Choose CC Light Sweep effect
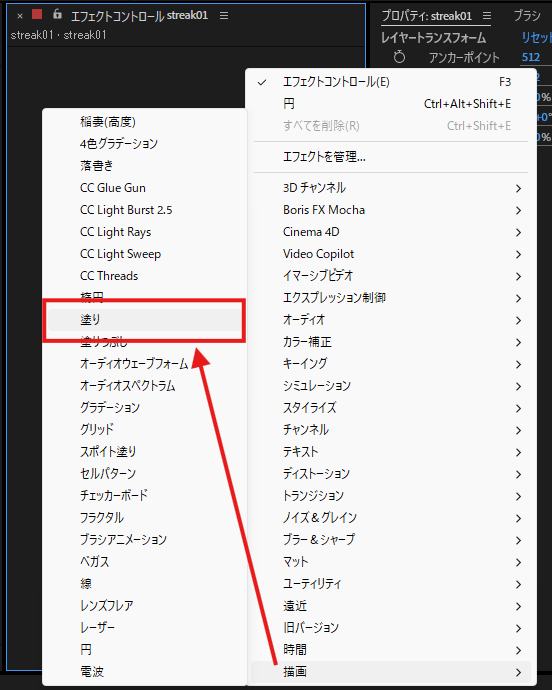 click(120, 254)
